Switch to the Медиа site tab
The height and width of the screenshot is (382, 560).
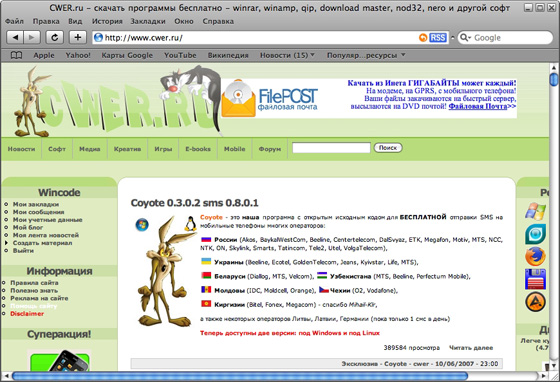tap(90, 149)
